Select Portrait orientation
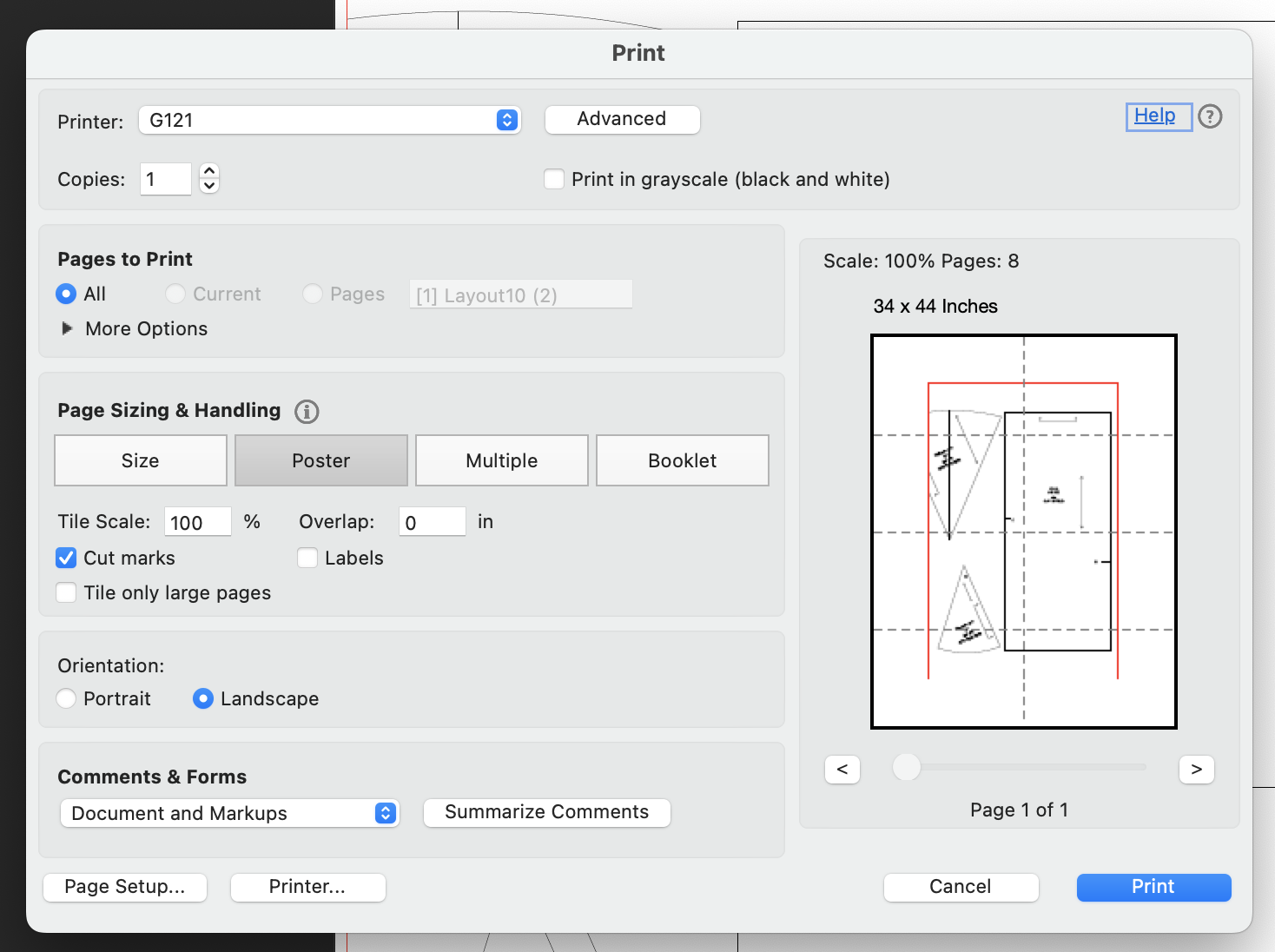1275x952 pixels. click(x=66, y=698)
